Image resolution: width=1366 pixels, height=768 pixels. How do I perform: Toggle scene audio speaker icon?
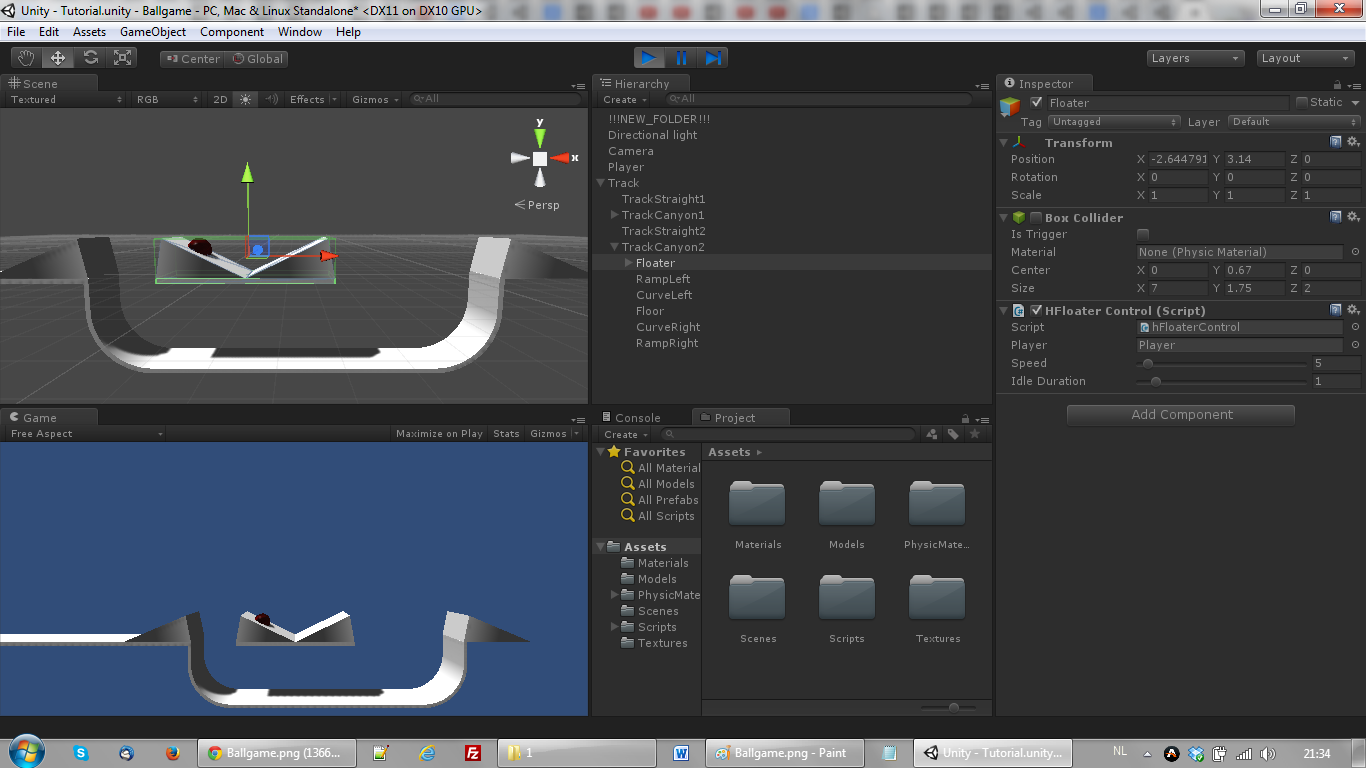coord(270,99)
